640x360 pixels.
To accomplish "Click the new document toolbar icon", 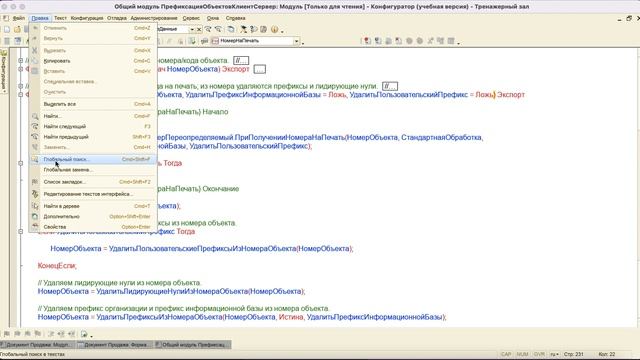I will point(7,29).
